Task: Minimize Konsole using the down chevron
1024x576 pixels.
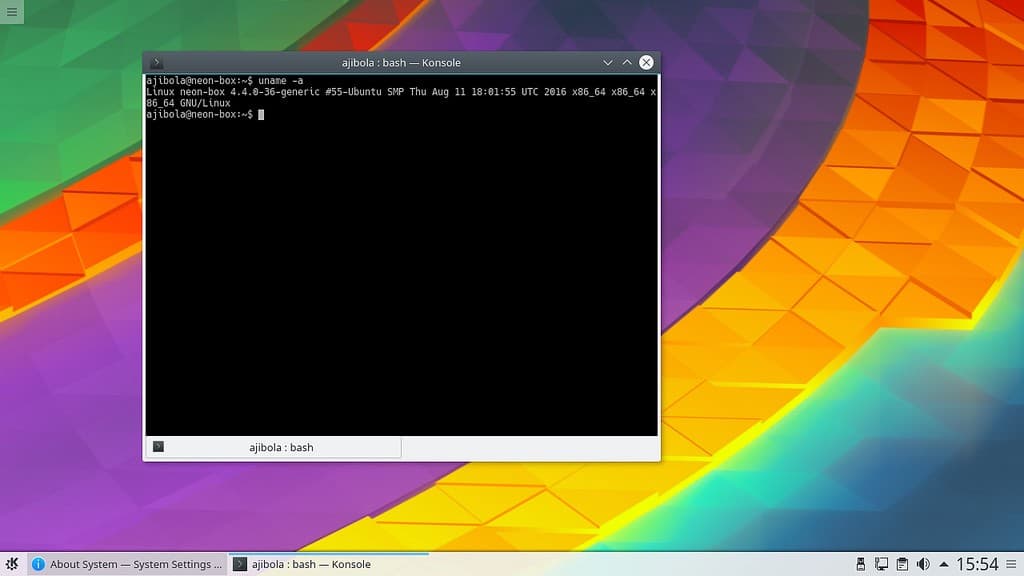Action: [608, 62]
